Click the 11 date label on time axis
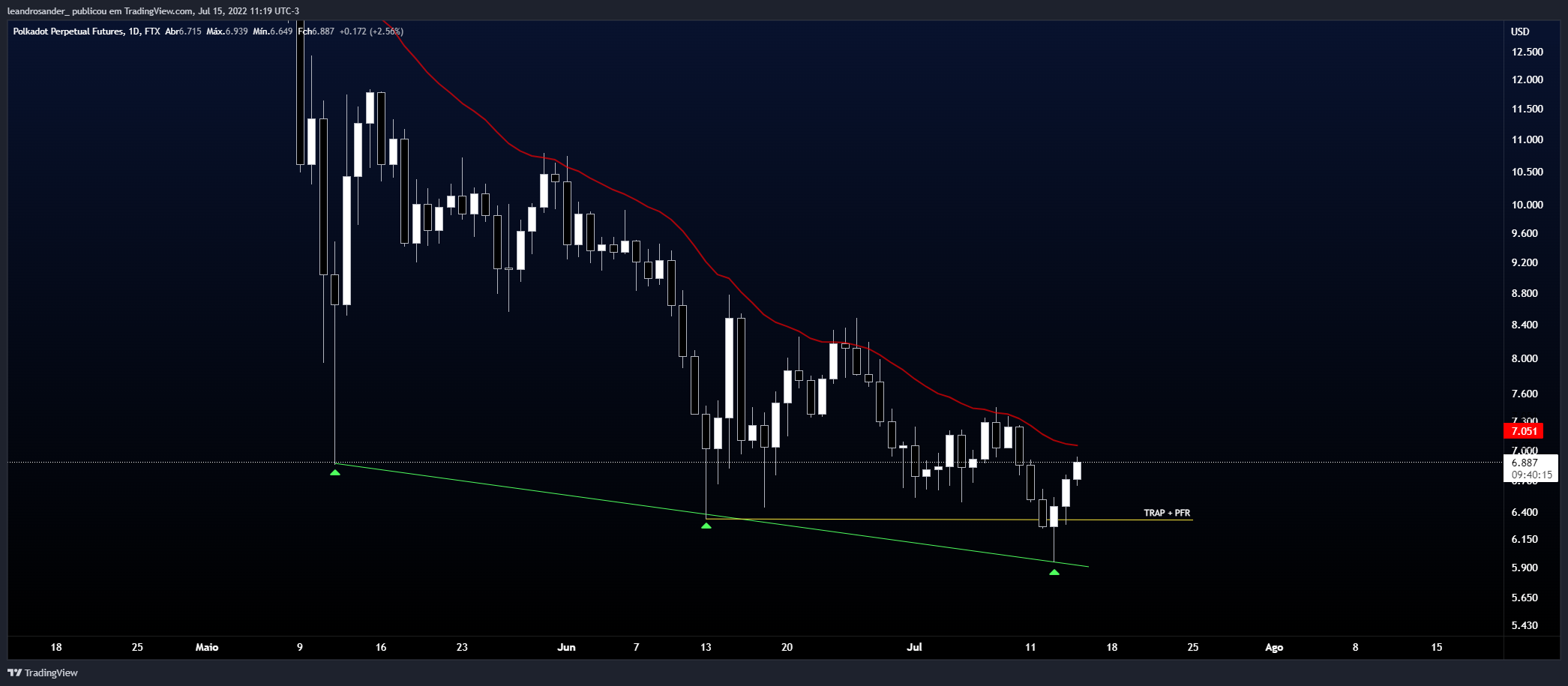 pyautogui.click(x=1030, y=647)
